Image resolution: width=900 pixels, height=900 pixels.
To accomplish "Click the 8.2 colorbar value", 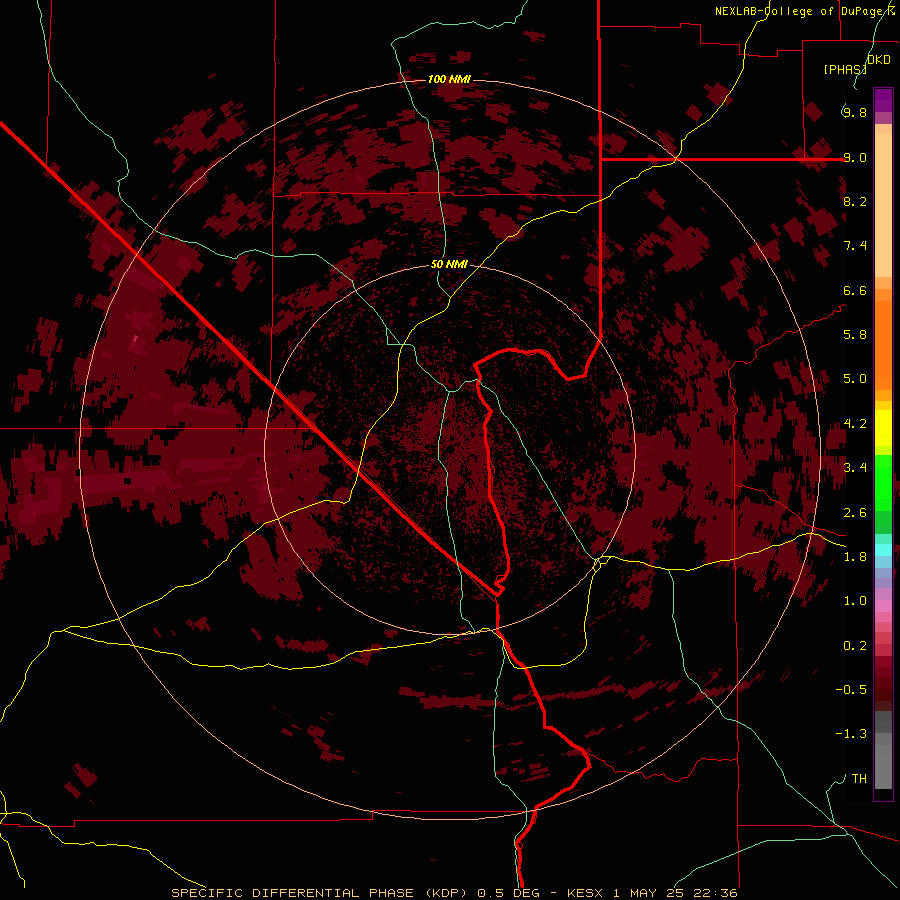I will click(x=855, y=201).
